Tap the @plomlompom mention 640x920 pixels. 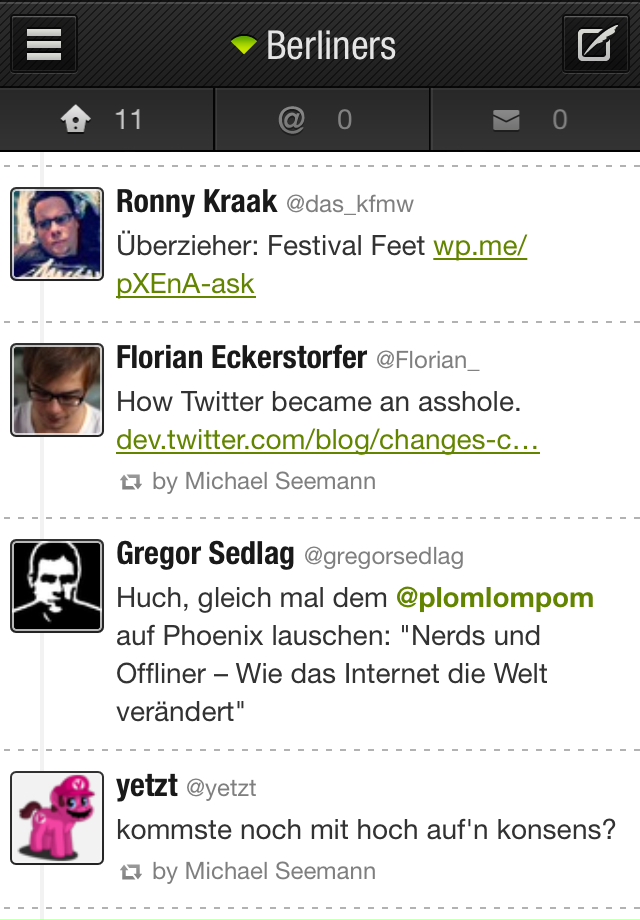tap(495, 598)
